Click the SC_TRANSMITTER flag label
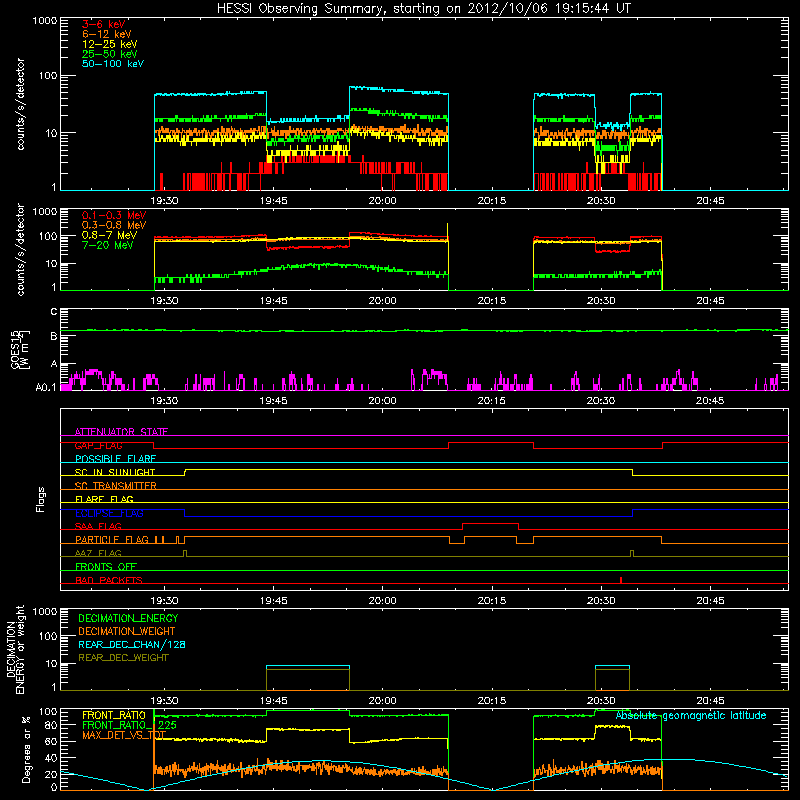This screenshot has width=800, height=800. point(115,486)
